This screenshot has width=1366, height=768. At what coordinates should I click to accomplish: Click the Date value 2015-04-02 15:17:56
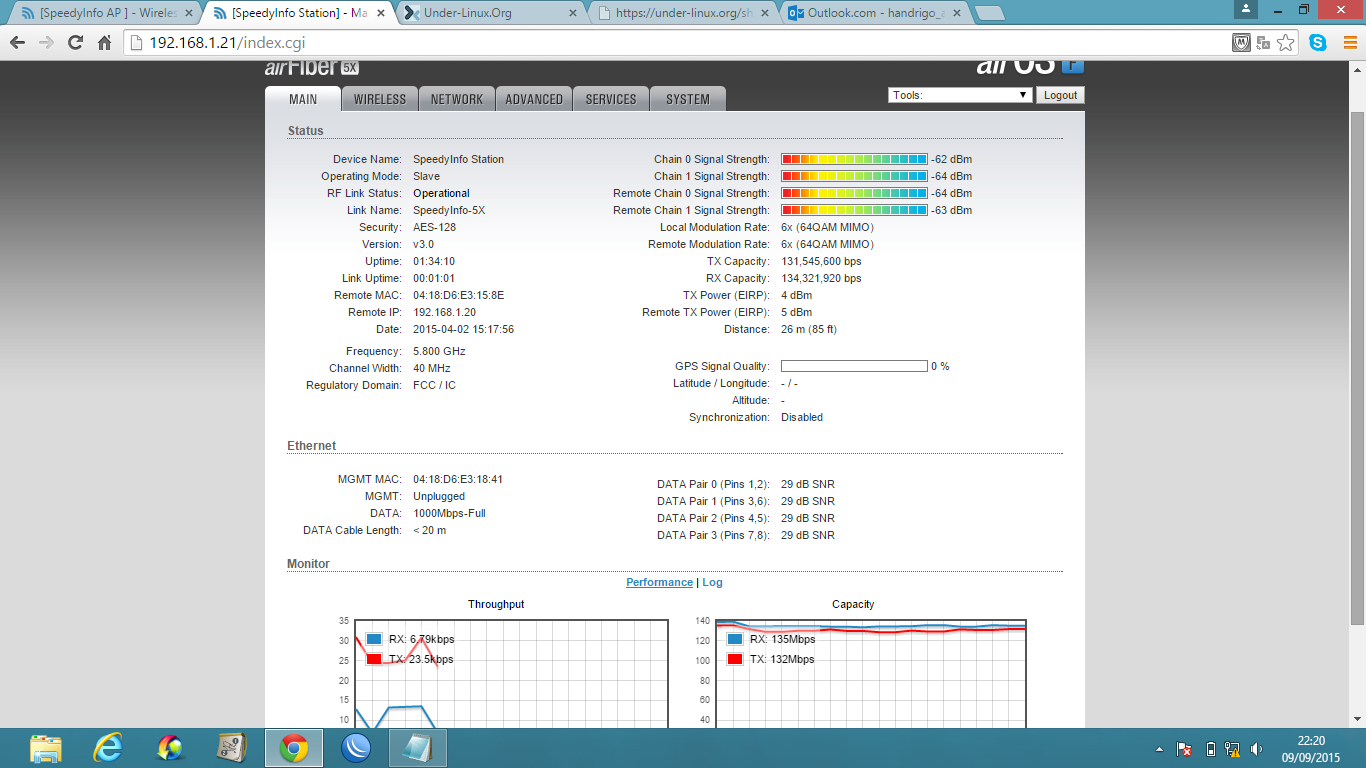point(464,329)
